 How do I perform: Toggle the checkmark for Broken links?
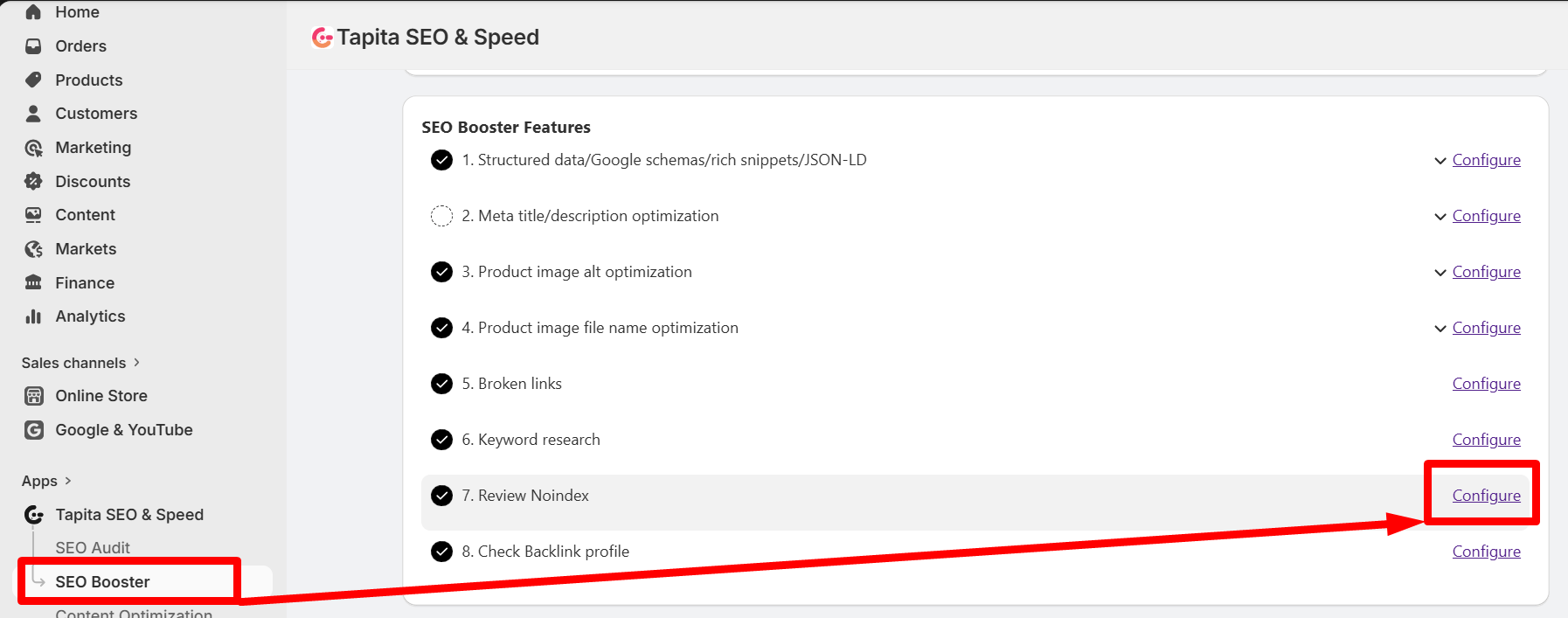[441, 383]
